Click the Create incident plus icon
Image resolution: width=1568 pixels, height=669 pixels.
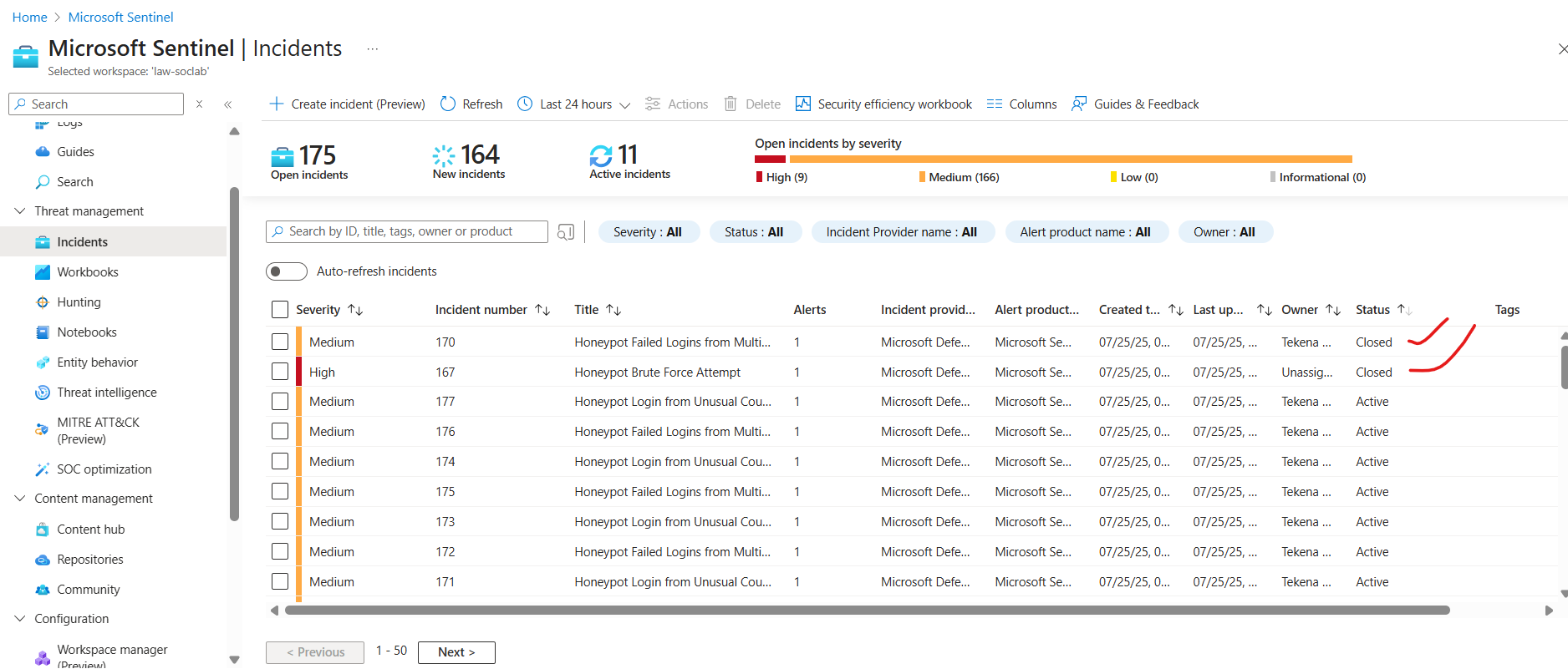tap(277, 104)
